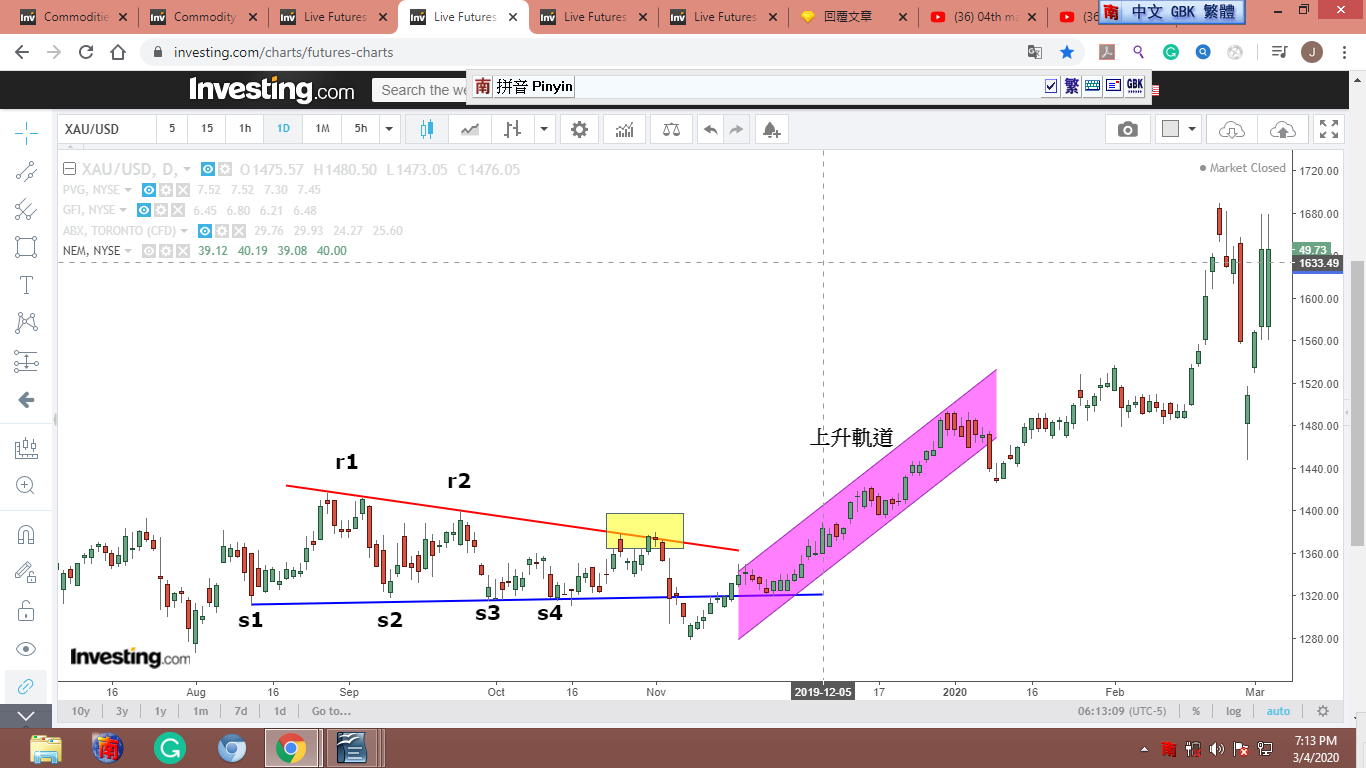The width and height of the screenshot is (1366, 768).
Task: Toggle visibility of PVG, NYSE series
Action: [x=148, y=190]
